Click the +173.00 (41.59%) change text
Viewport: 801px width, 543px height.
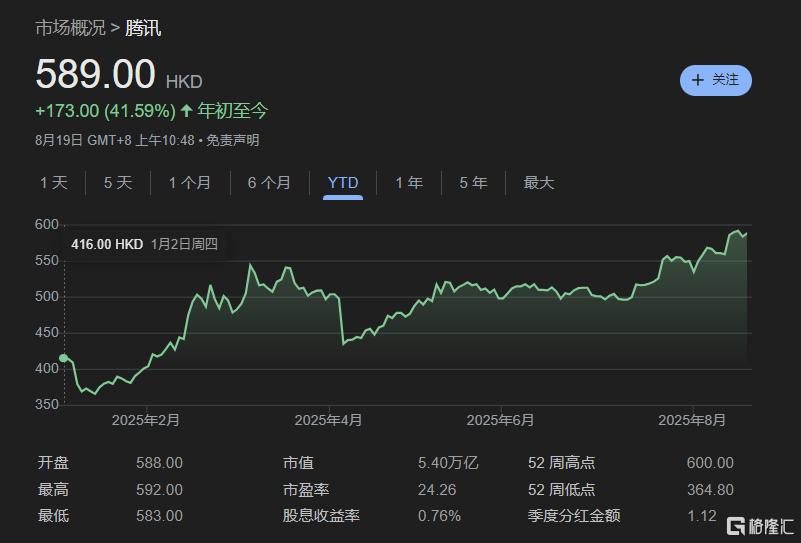(105, 110)
